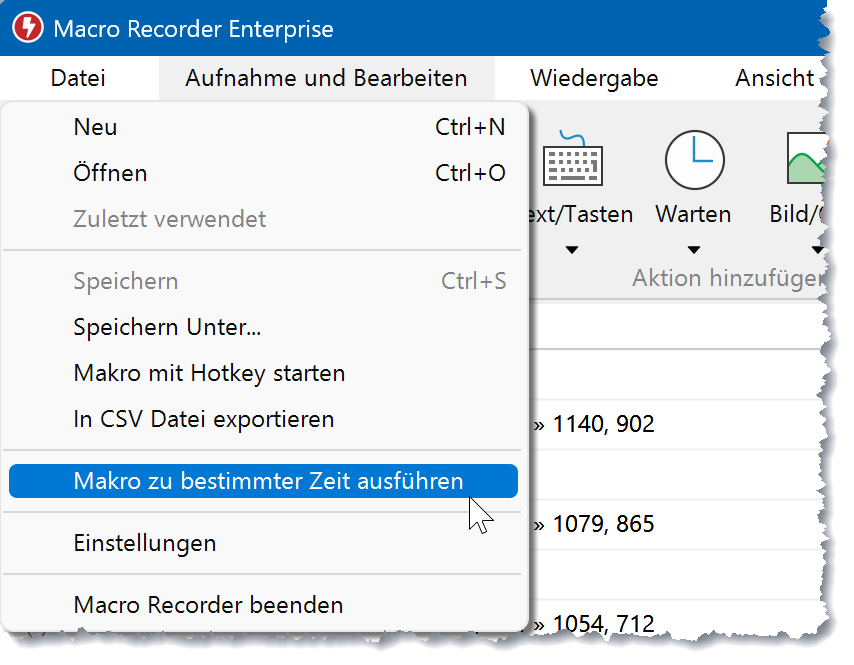The height and width of the screenshot is (665, 854).
Task: Choose Neu from the Datei menu
Action: pos(95,127)
